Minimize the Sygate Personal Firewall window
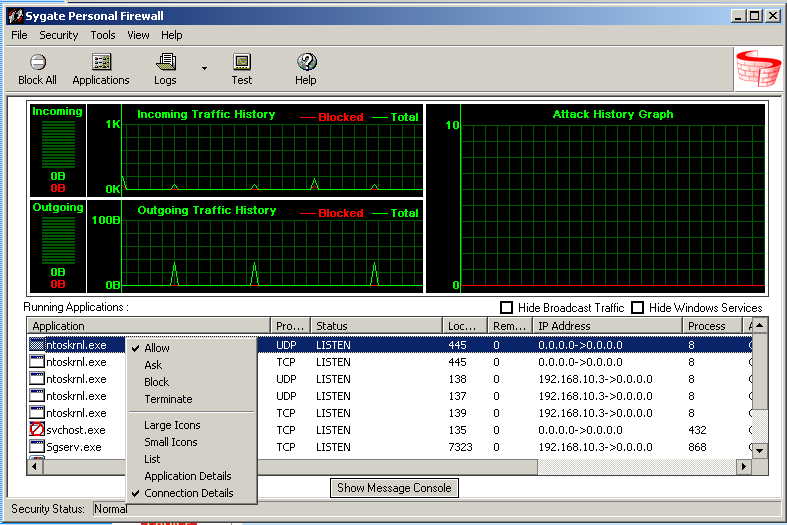The image size is (787, 525). pos(738,16)
